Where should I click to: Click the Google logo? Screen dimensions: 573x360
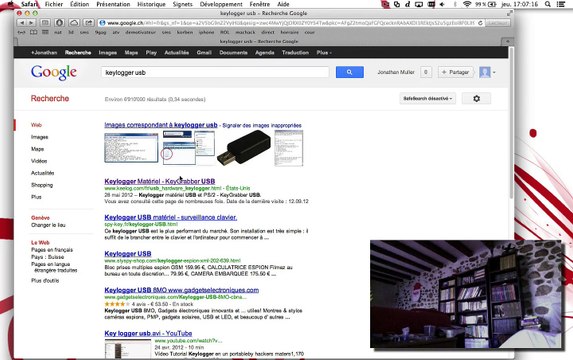54,72
